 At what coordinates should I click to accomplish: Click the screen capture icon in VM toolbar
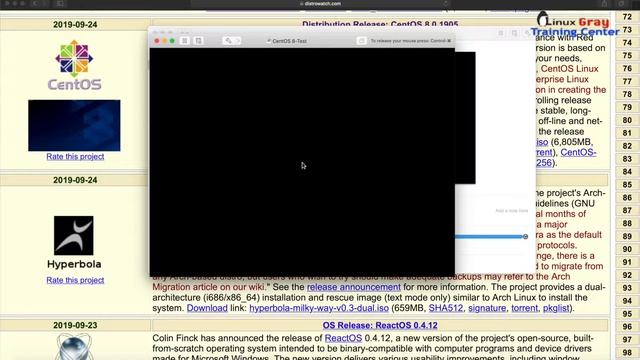[x=361, y=41]
